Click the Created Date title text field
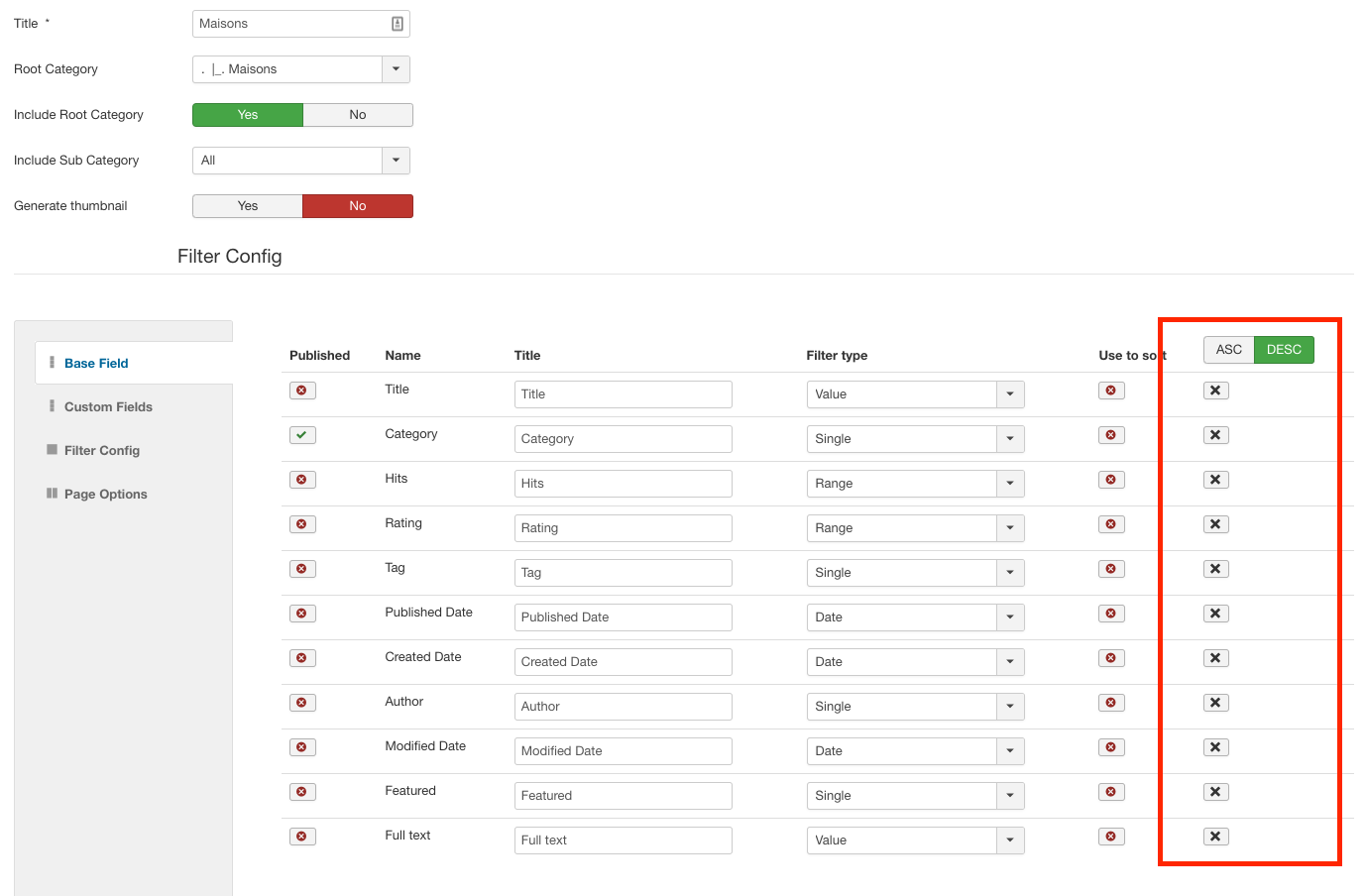The width and height of the screenshot is (1365, 896). [623, 662]
